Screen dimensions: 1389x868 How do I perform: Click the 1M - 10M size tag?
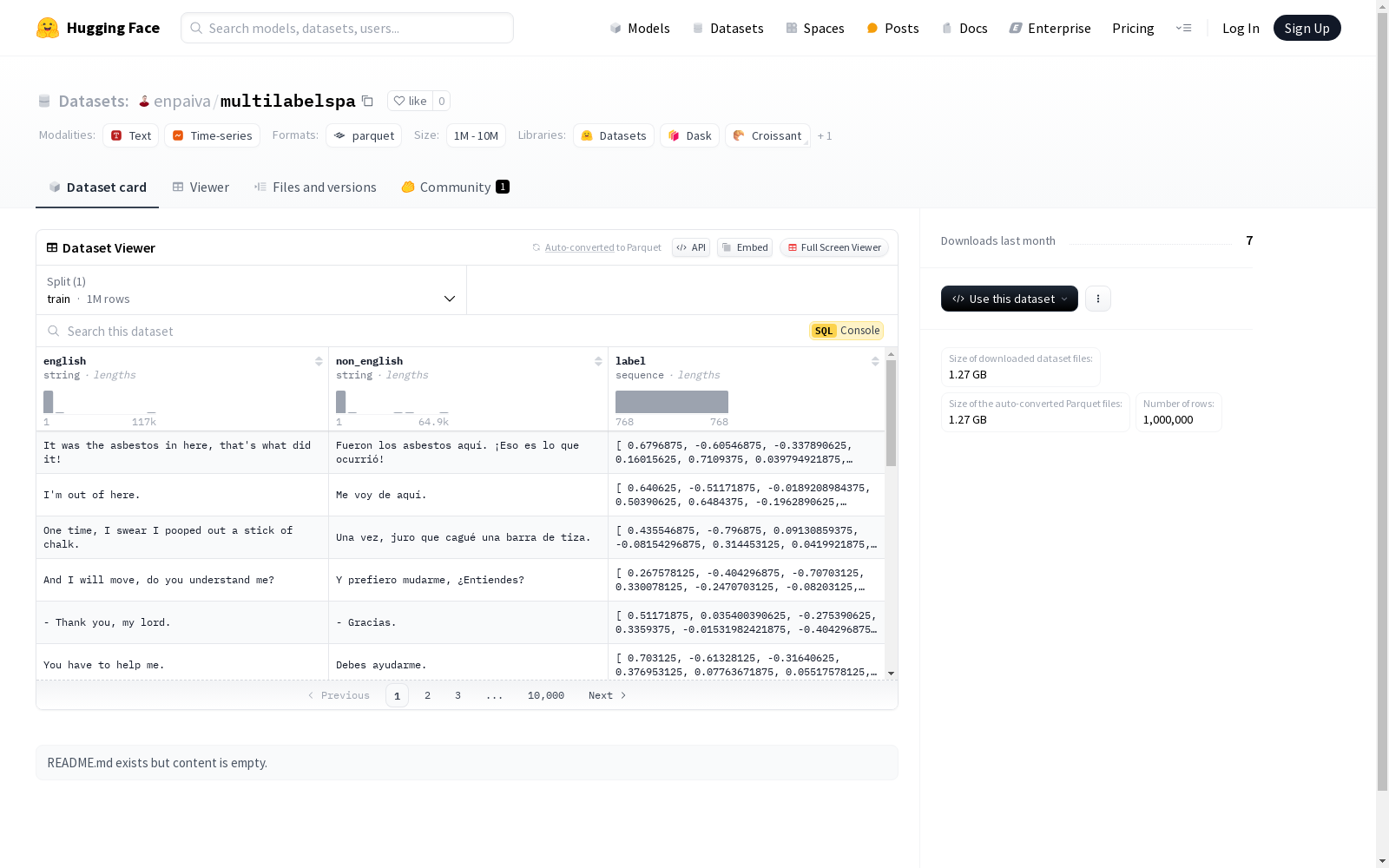[x=476, y=135]
